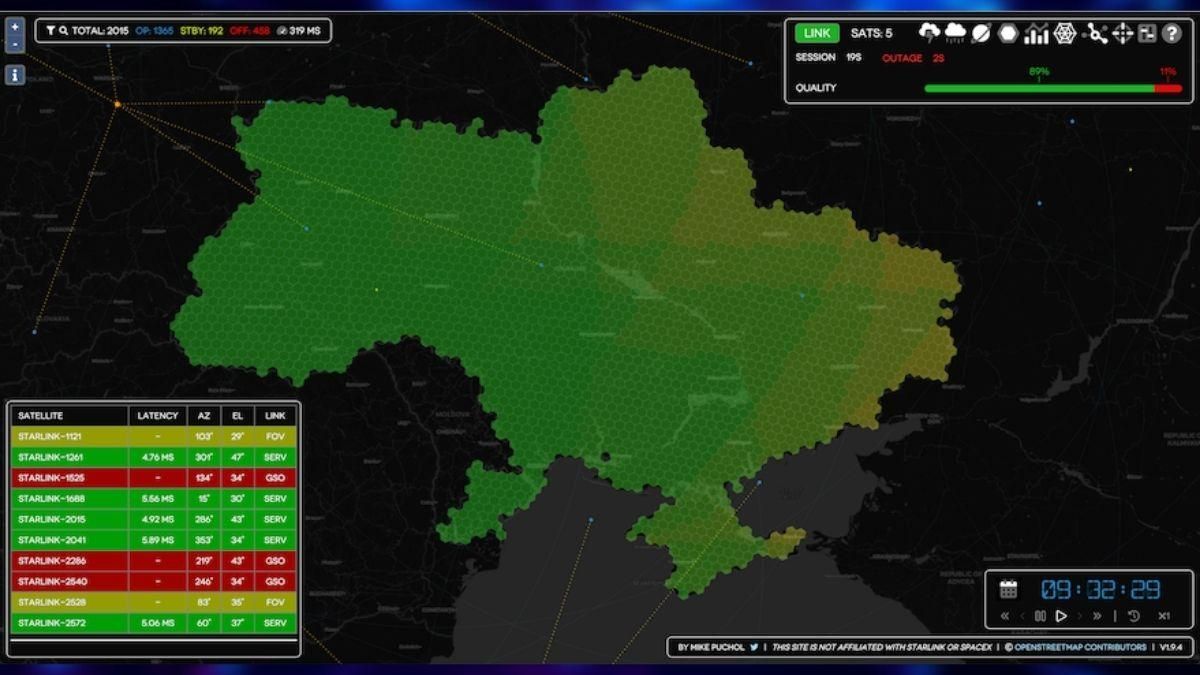Select the cloud cover overlay icon
Viewport: 1200px width, 675px height.
tap(955, 33)
